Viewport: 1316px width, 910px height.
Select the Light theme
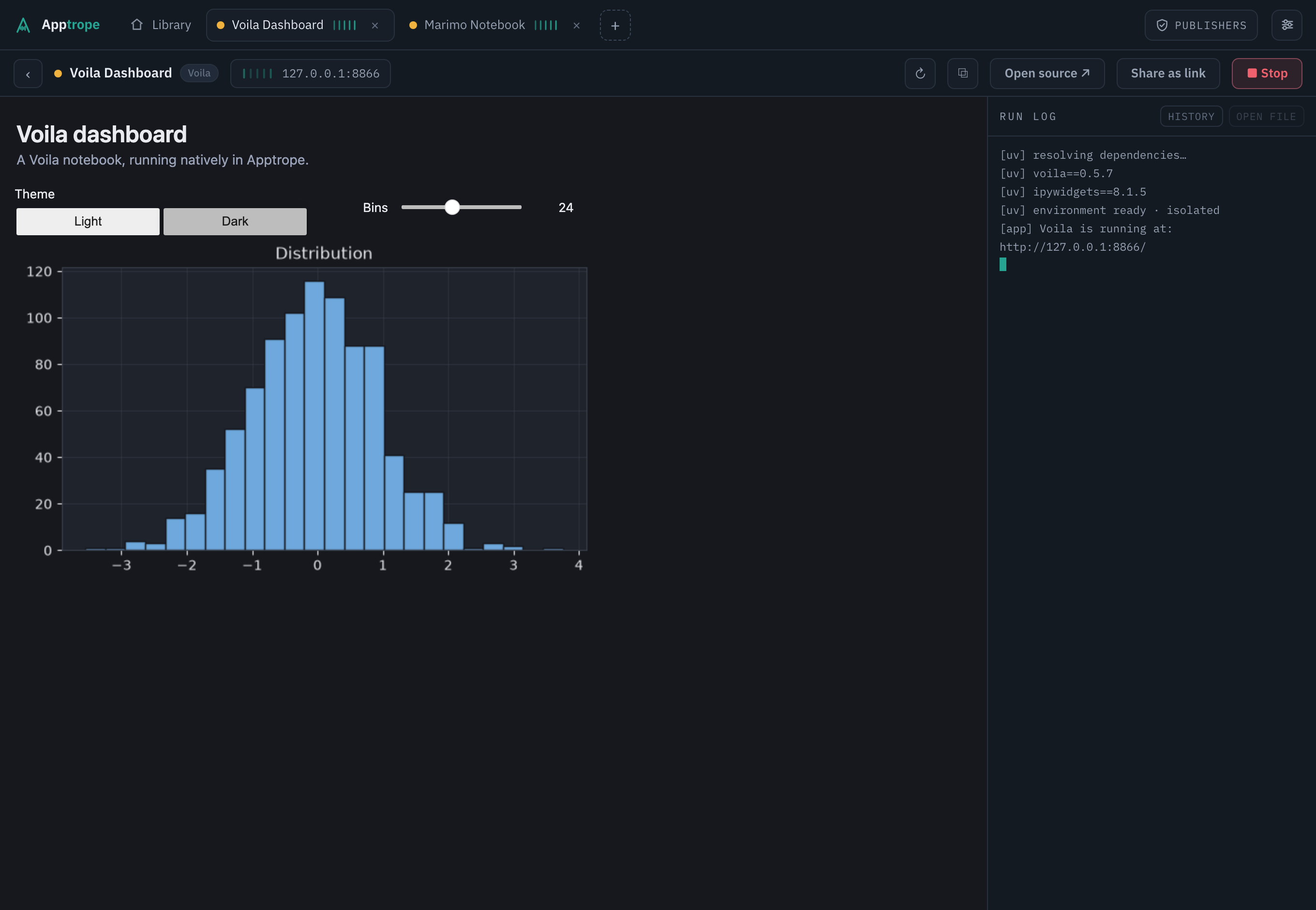pyautogui.click(x=88, y=221)
